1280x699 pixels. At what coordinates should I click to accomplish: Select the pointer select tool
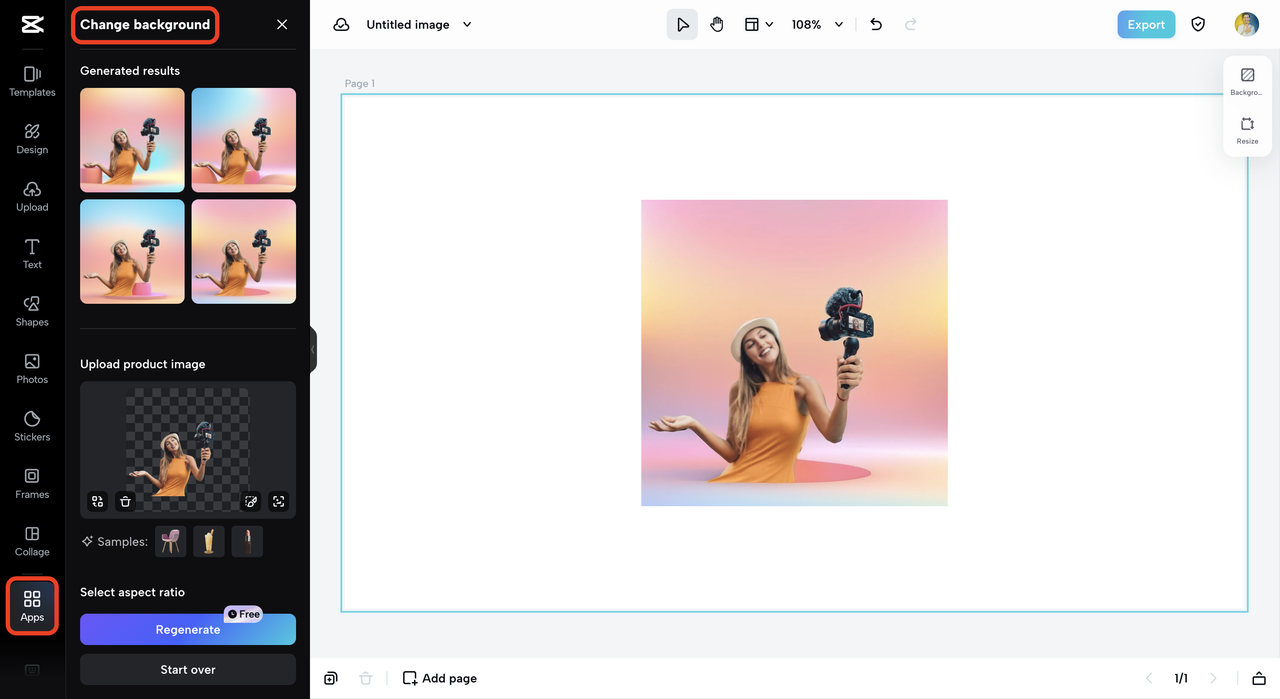[x=682, y=24]
